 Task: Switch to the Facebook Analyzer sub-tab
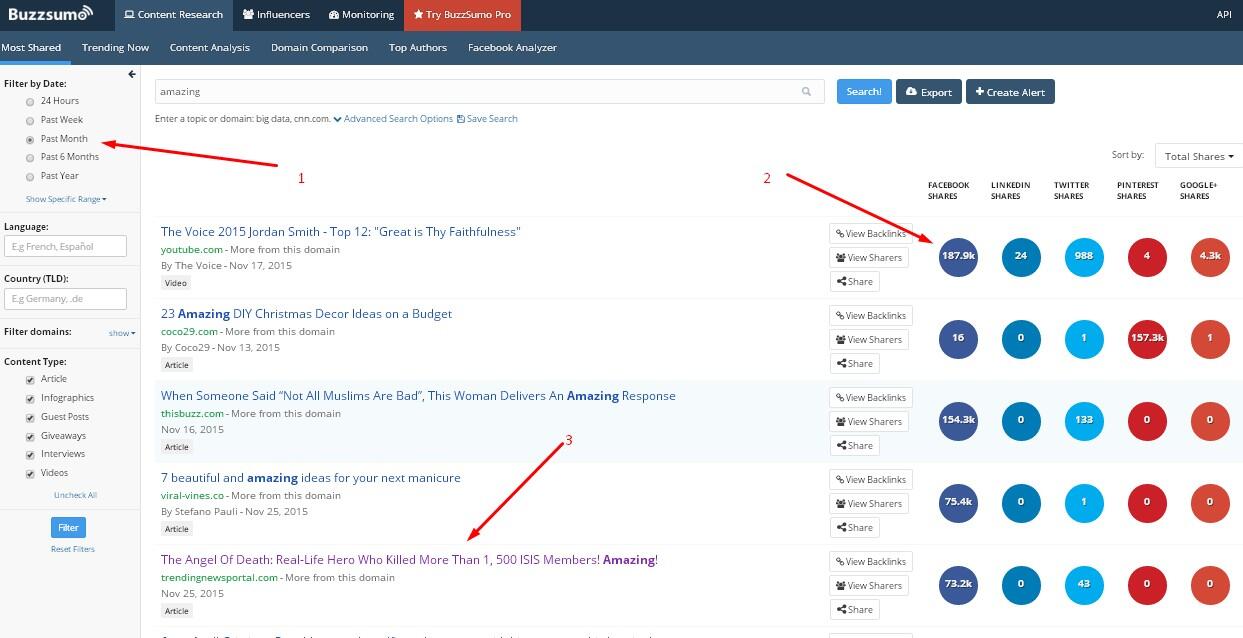pos(512,48)
